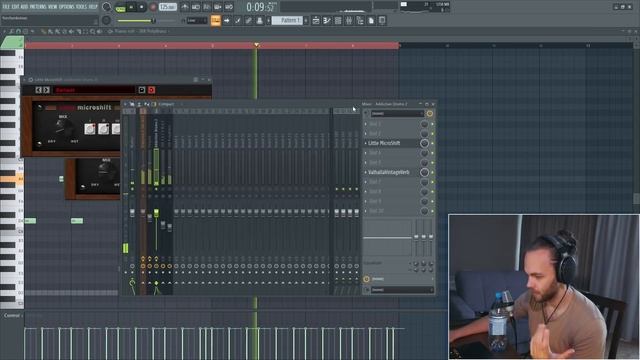Click the Little MicroShift preset name field

pos(94,90)
